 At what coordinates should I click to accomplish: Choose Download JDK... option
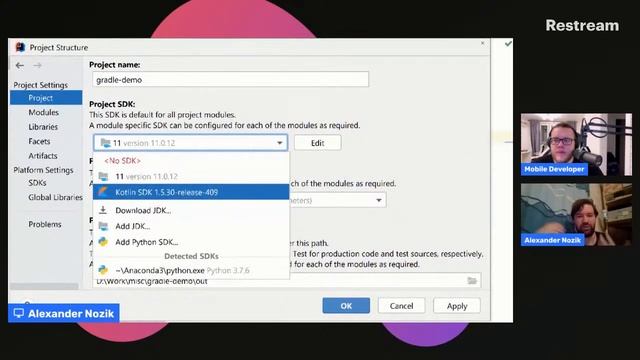[191, 211]
